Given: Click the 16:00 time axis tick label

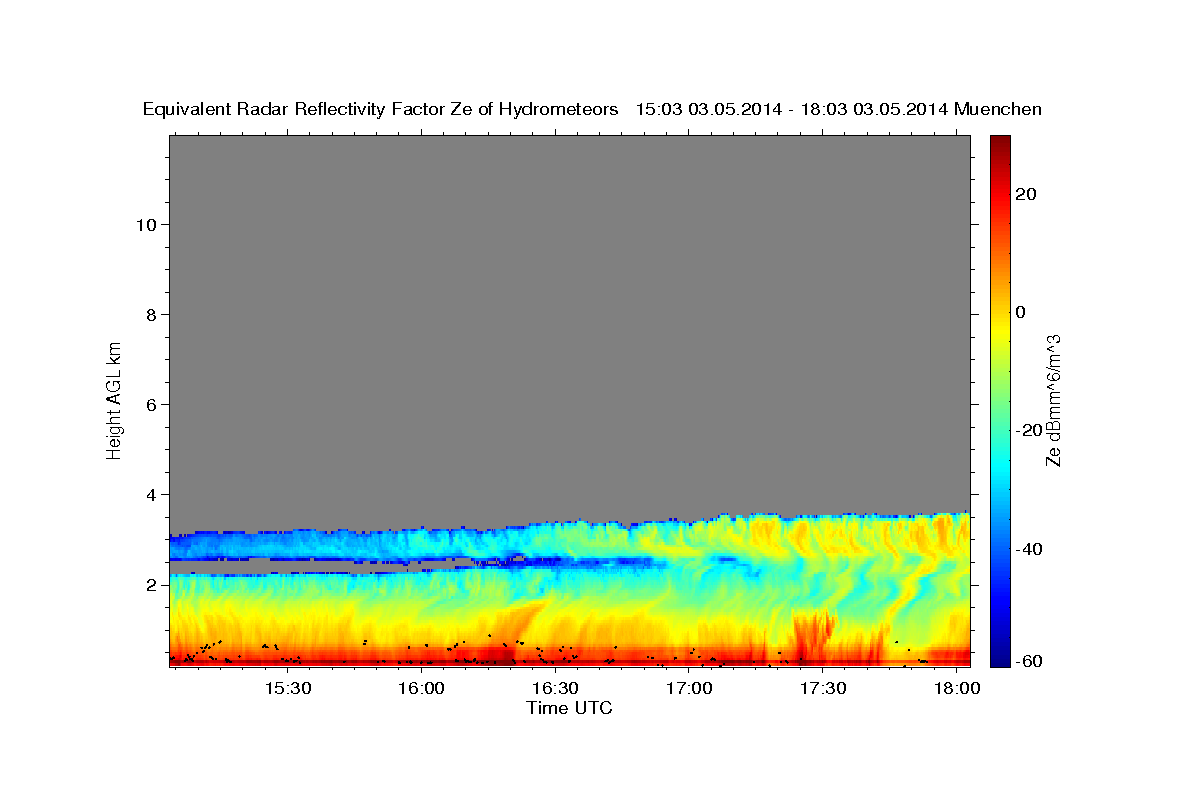Looking at the screenshot, I should pos(422,689).
